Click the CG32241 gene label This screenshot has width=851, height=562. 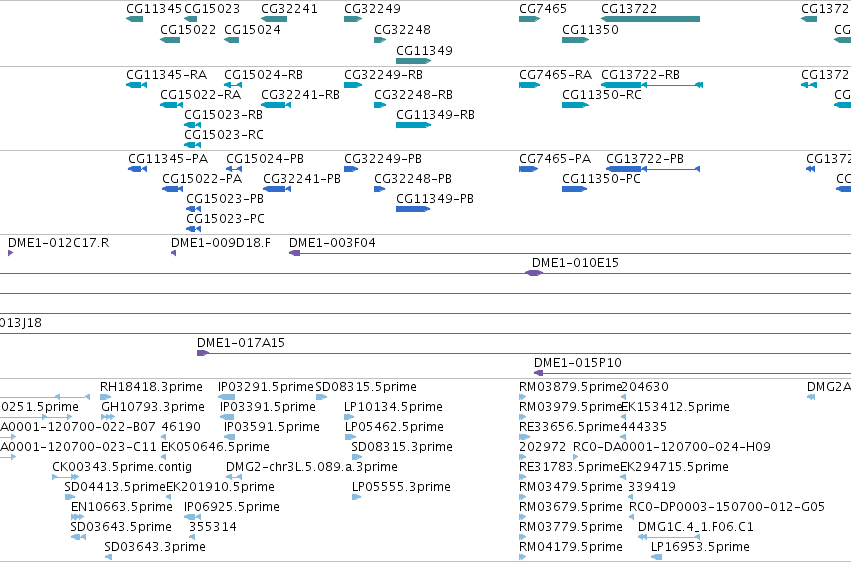[x=289, y=9]
